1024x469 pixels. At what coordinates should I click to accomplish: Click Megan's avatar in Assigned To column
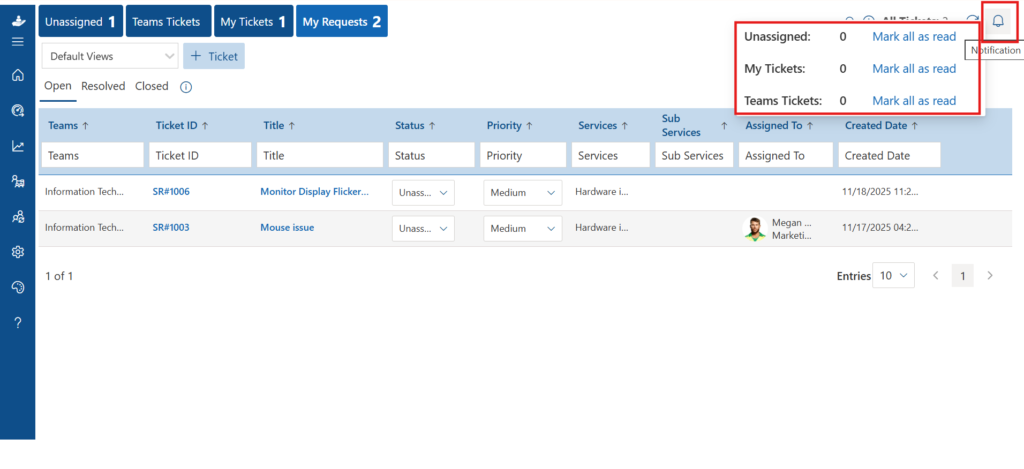pyautogui.click(x=755, y=229)
